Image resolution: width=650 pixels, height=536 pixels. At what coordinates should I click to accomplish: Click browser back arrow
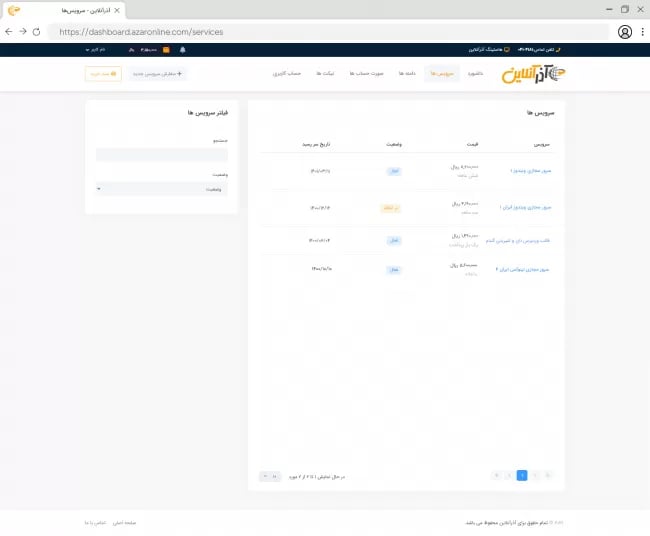[9, 32]
